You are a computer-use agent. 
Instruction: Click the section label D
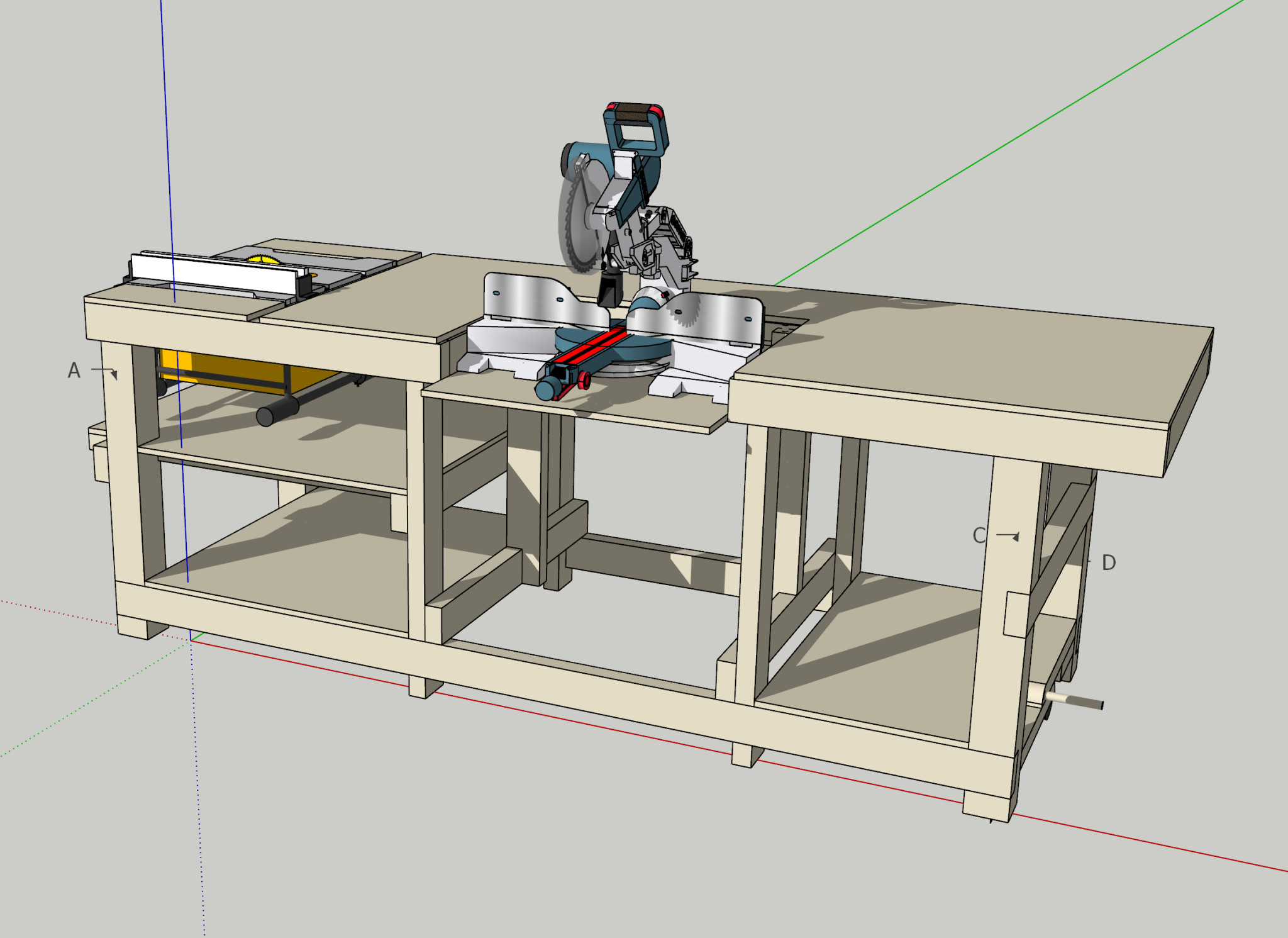[1109, 562]
